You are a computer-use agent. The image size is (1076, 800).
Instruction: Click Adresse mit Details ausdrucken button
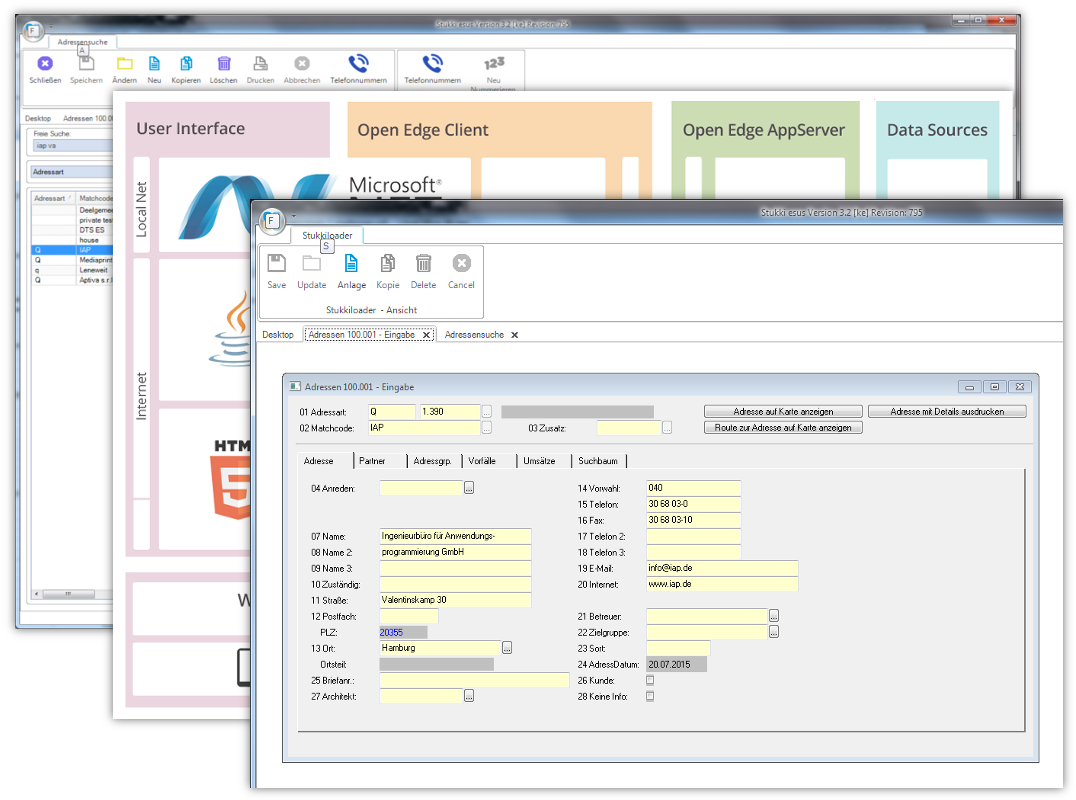pos(947,412)
